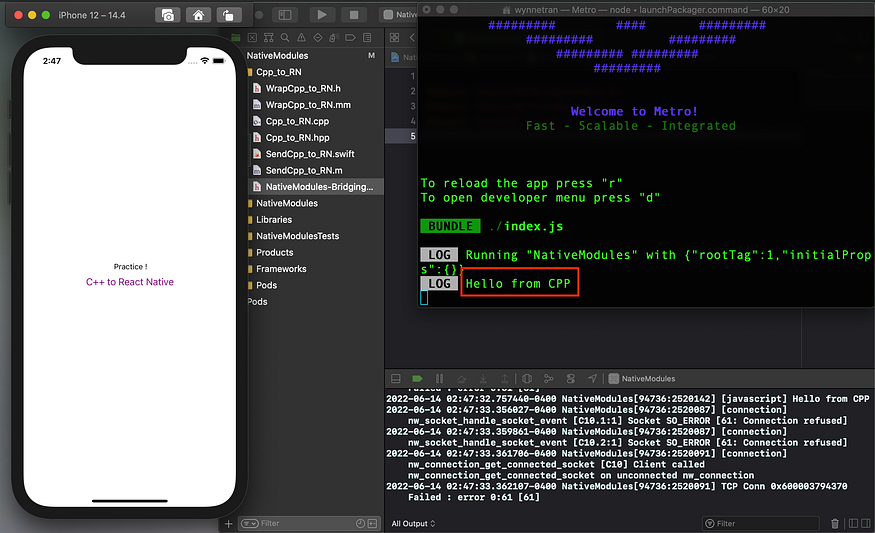Open the Environment Overrides icon
875x533 pixels.
tap(570, 378)
